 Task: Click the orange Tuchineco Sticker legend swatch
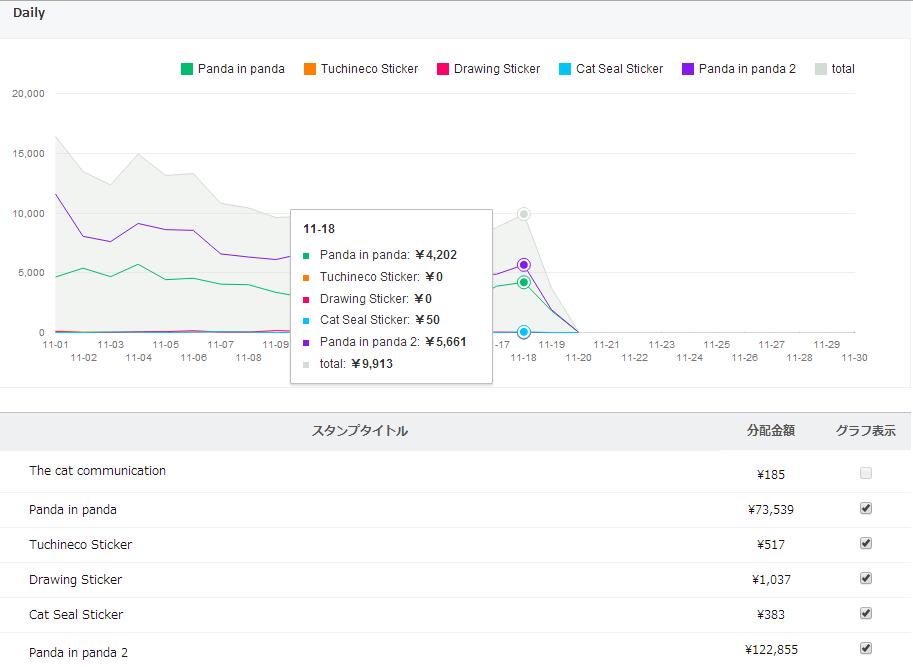click(310, 69)
